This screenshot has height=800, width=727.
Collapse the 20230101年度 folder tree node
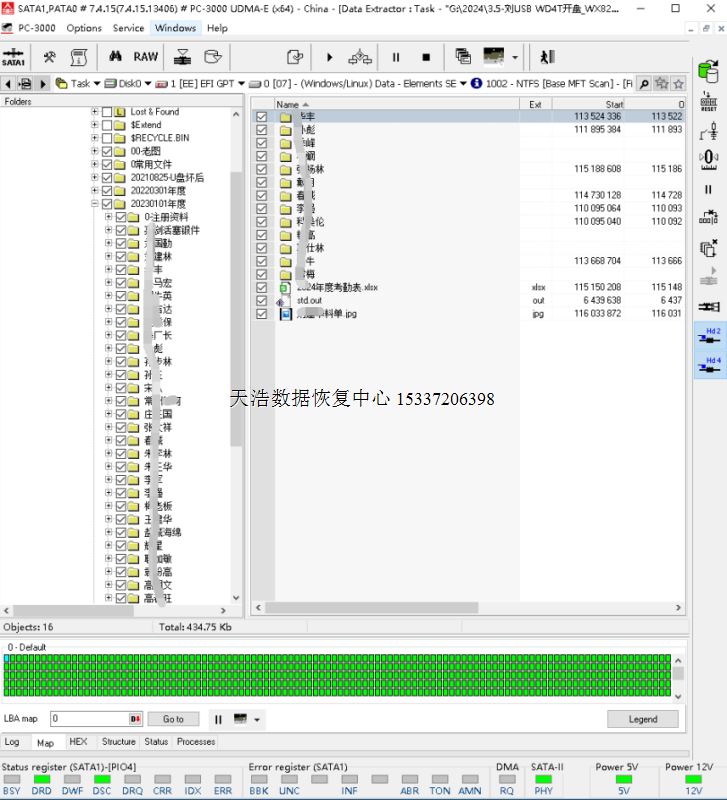coord(95,203)
